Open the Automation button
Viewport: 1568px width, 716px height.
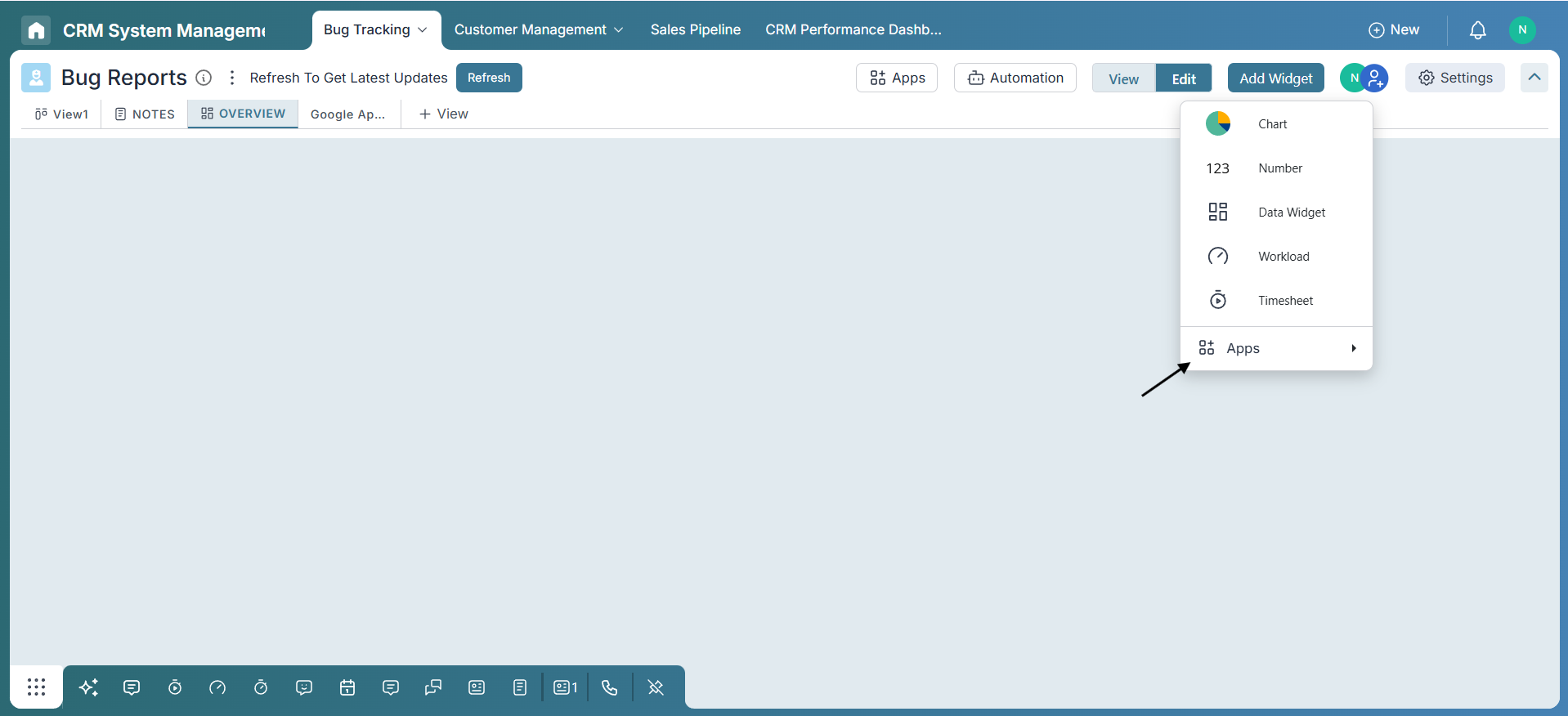[1015, 78]
